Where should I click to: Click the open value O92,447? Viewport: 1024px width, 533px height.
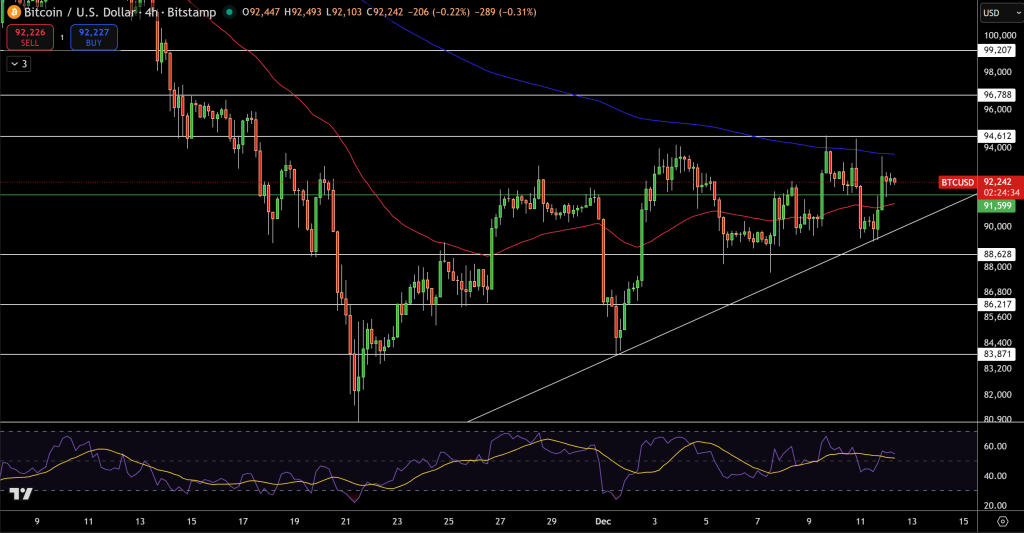(x=261, y=12)
